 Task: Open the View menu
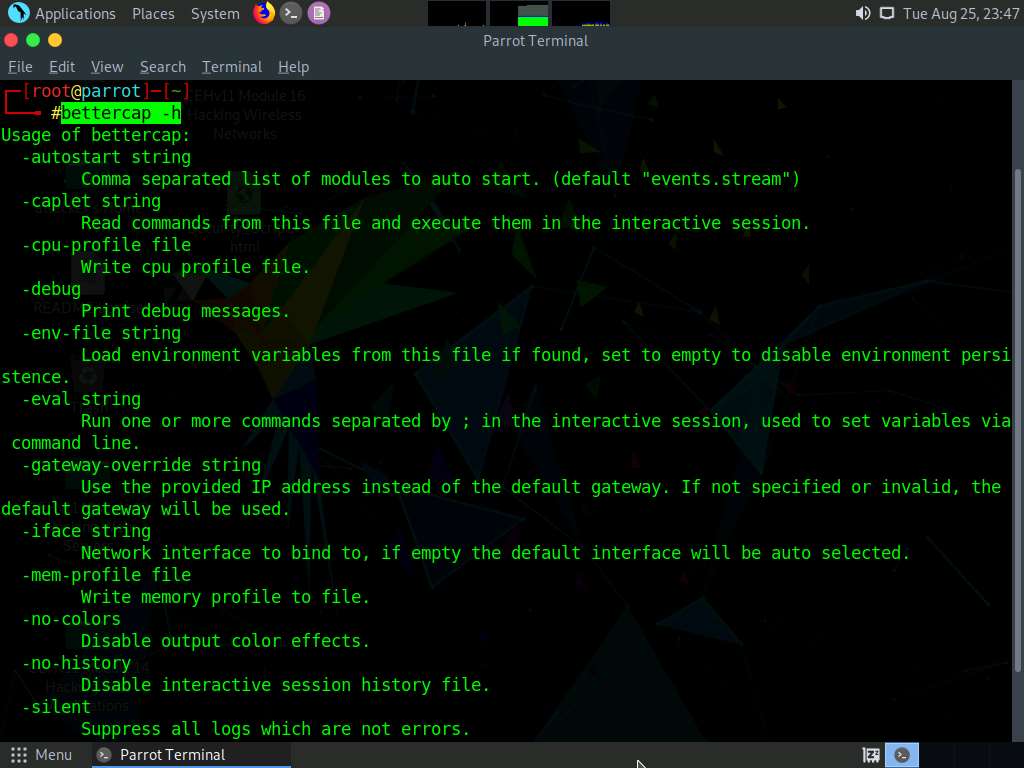107,67
